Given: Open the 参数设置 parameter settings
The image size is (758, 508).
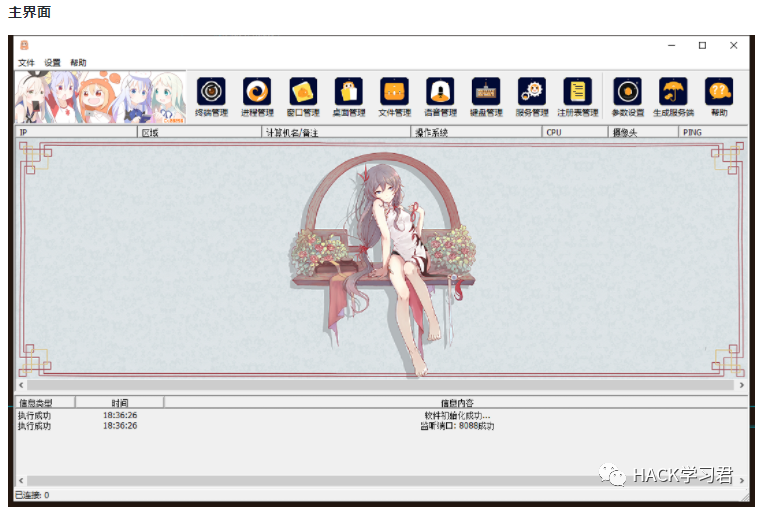Looking at the screenshot, I should pos(627,97).
